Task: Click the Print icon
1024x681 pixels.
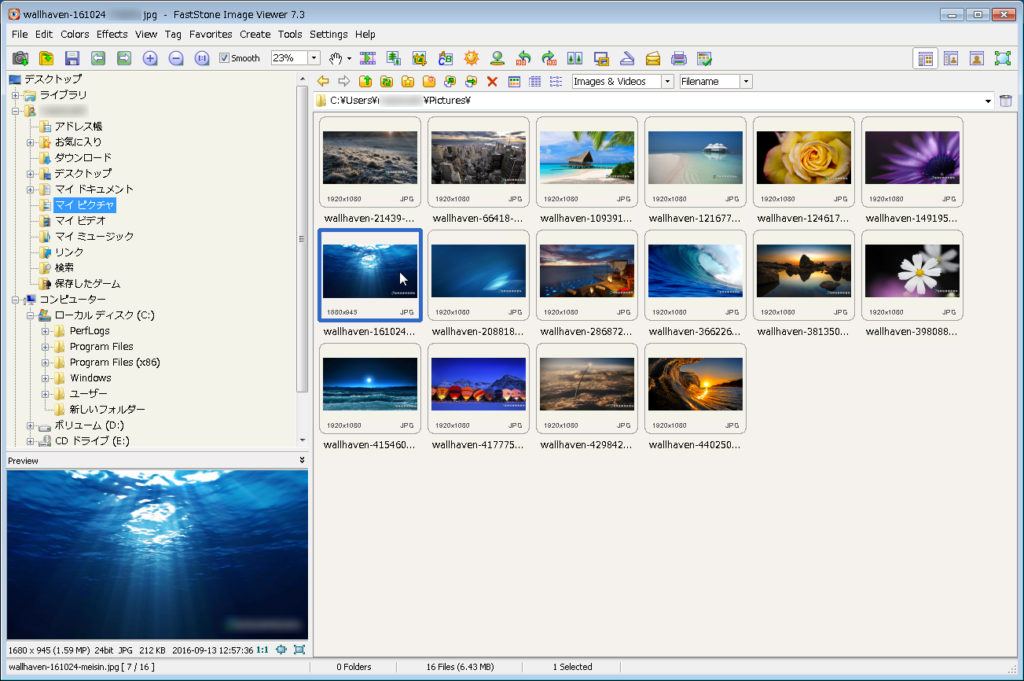Action: pos(679,59)
